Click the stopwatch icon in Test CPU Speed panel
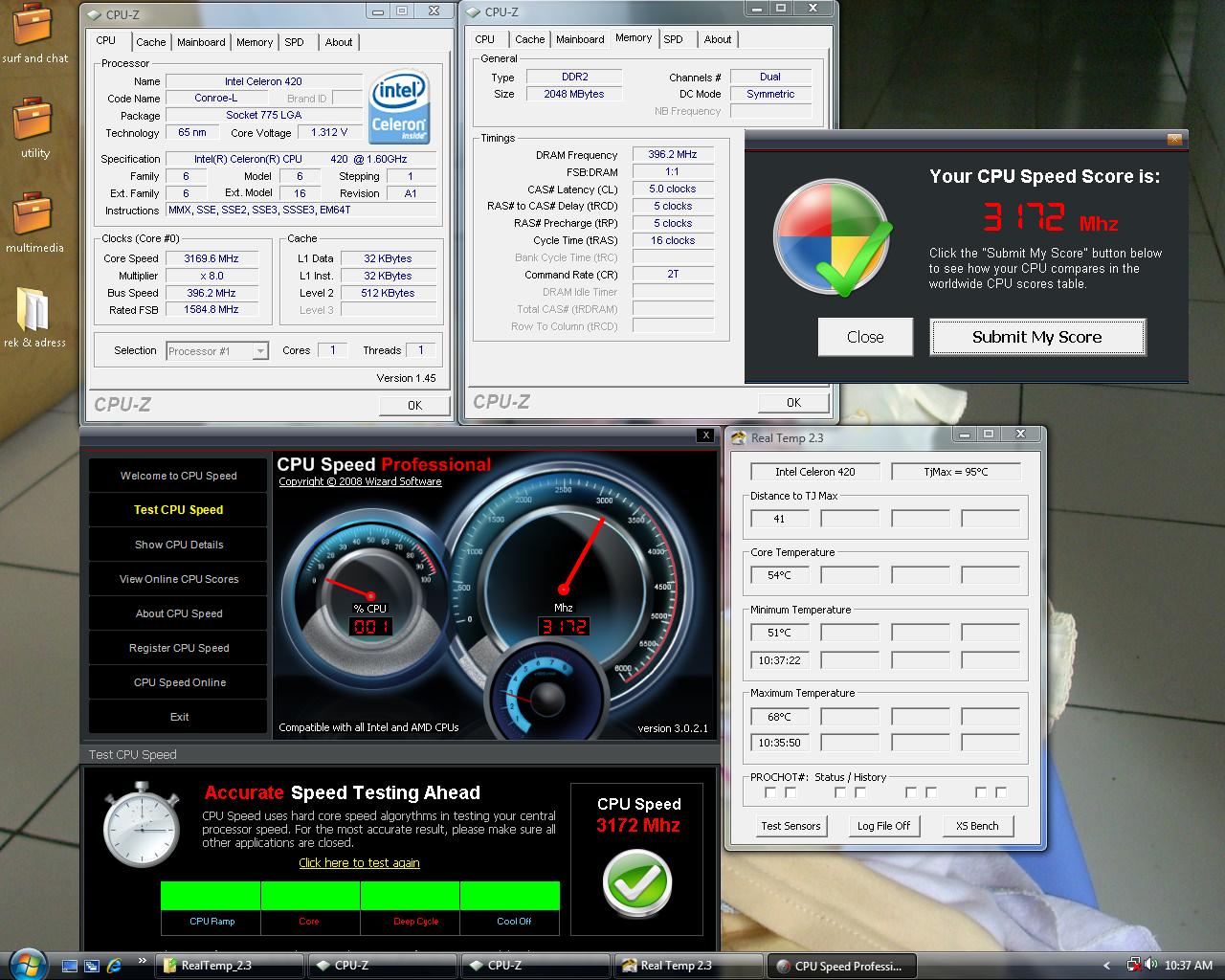1225x980 pixels. click(142, 824)
